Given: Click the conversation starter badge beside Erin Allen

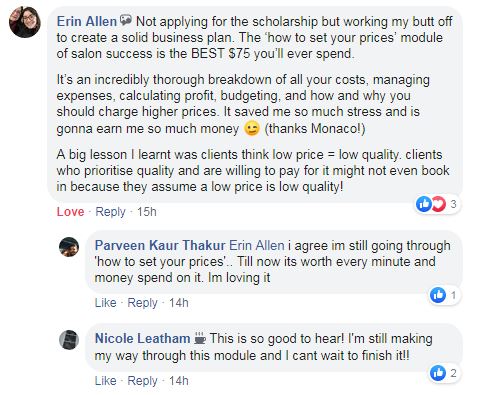Looking at the screenshot, I should tap(126, 21).
